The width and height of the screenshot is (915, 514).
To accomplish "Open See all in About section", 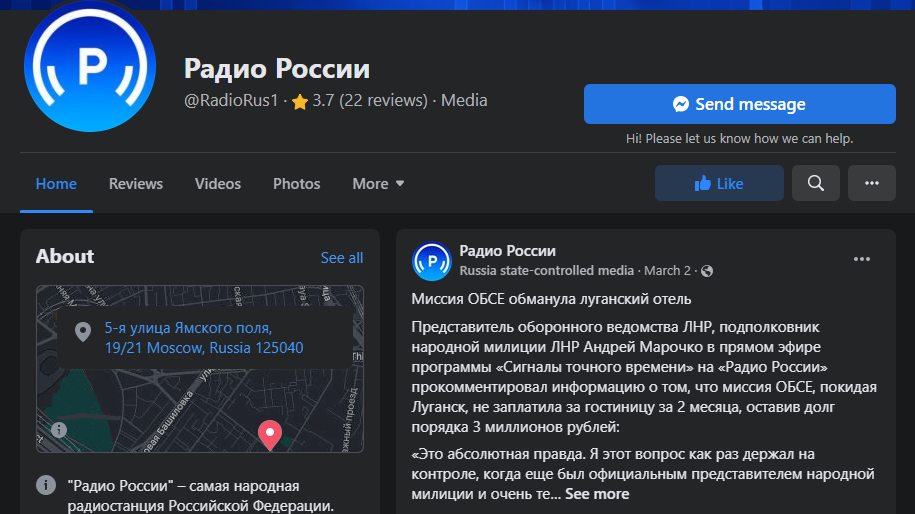I will (341, 258).
